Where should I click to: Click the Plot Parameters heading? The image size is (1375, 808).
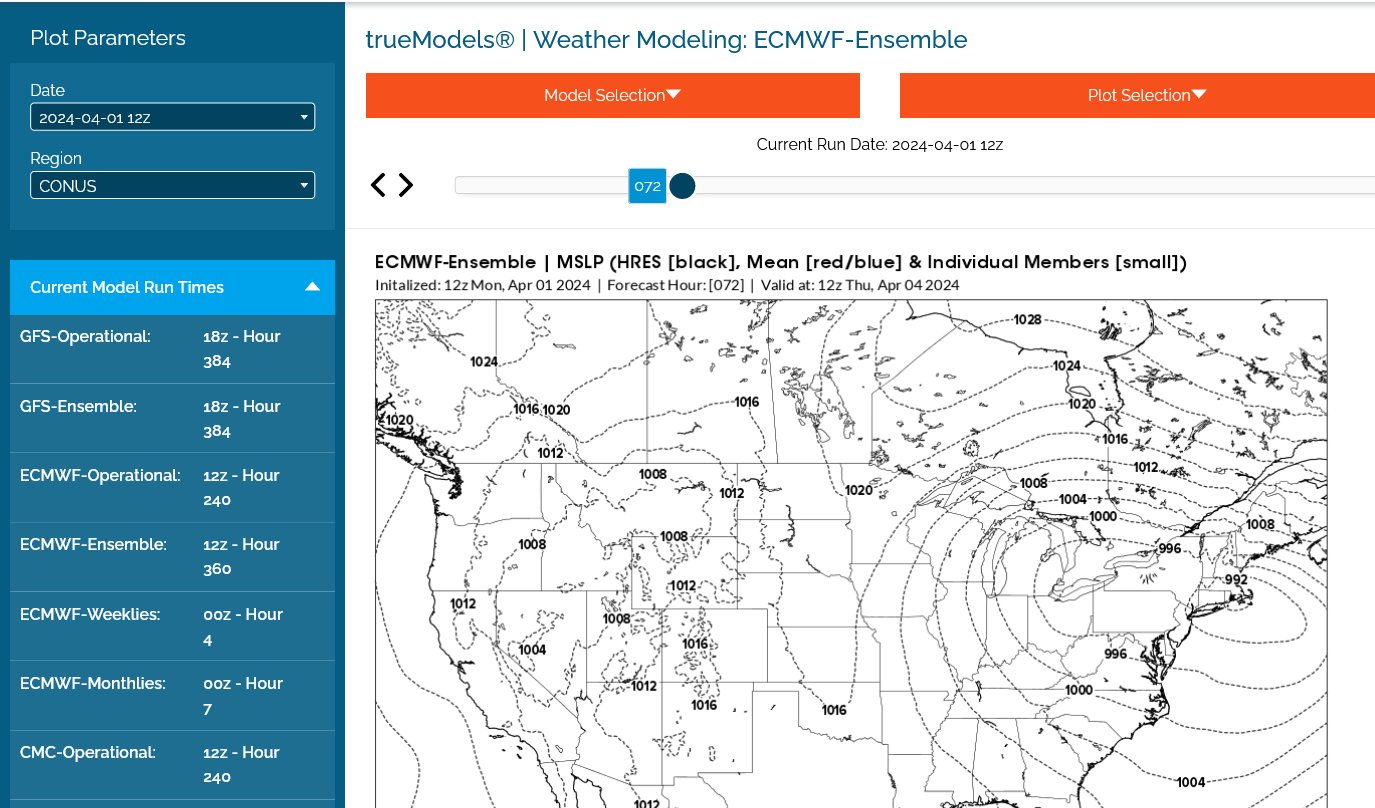click(x=108, y=38)
